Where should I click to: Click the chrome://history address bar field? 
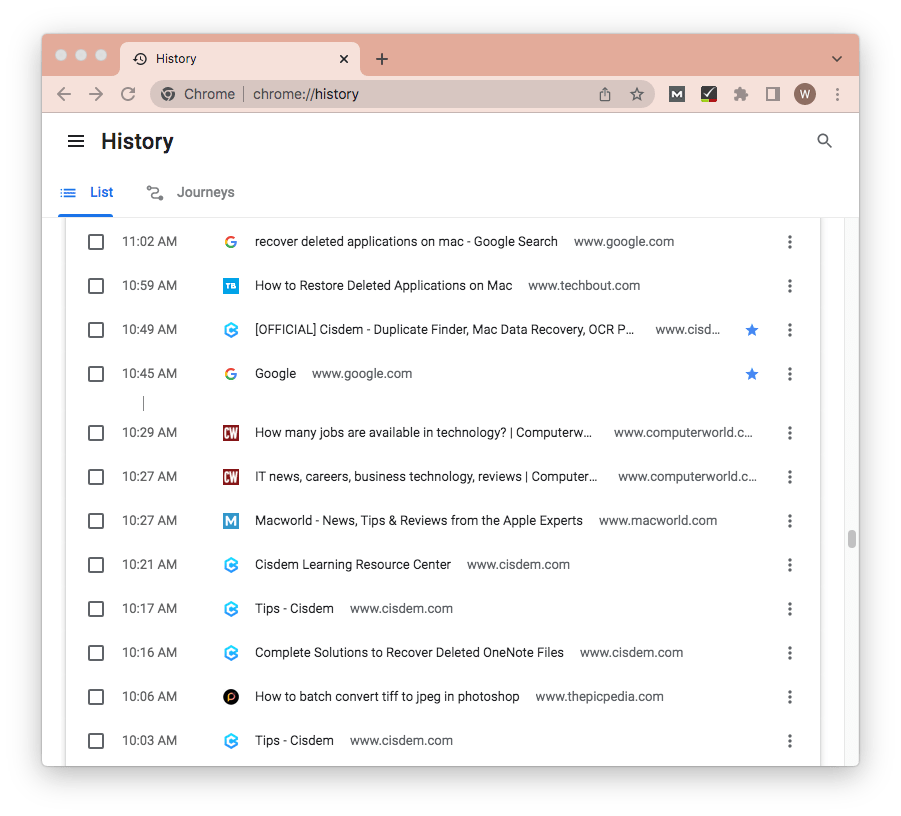pyautogui.click(x=402, y=94)
